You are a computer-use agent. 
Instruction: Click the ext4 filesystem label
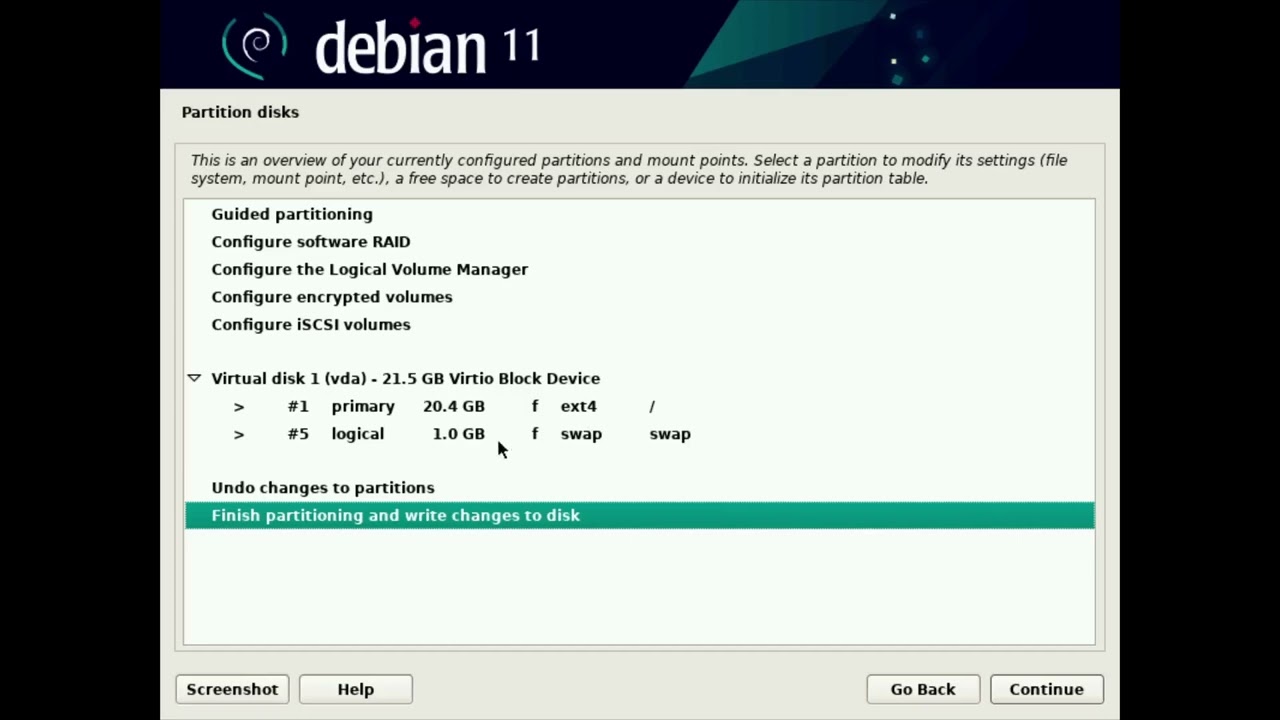578,406
